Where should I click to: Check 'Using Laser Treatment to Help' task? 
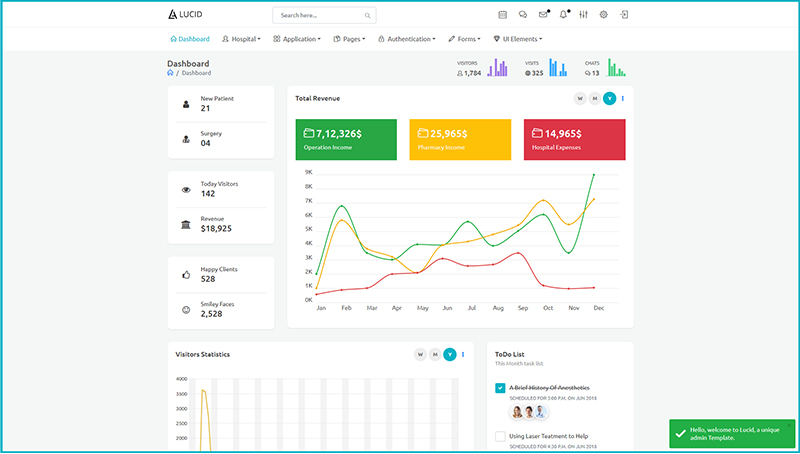tap(500, 436)
